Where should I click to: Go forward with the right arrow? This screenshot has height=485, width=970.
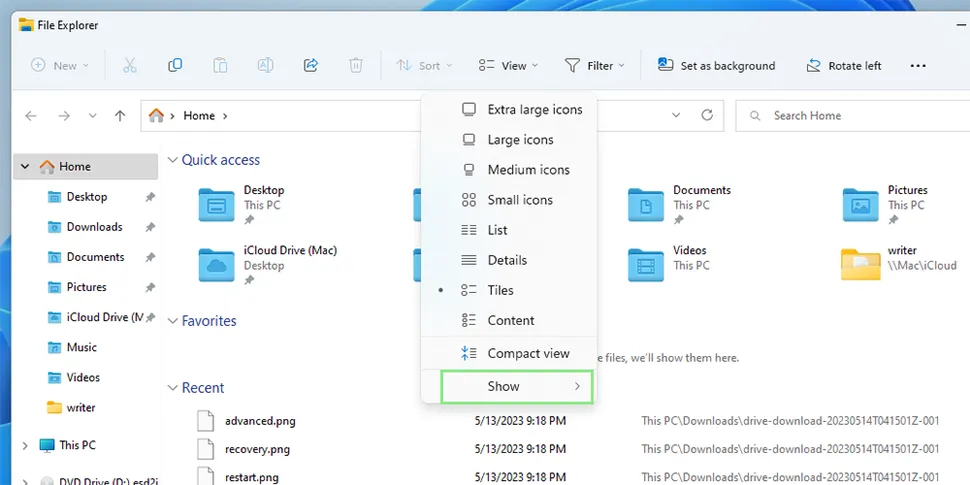(x=64, y=116)
